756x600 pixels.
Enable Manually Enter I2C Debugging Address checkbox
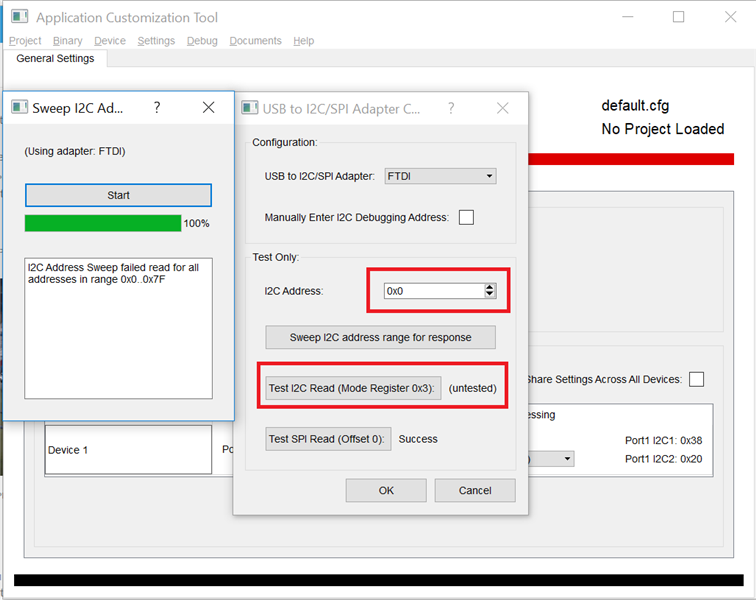[x=466, y=217]
